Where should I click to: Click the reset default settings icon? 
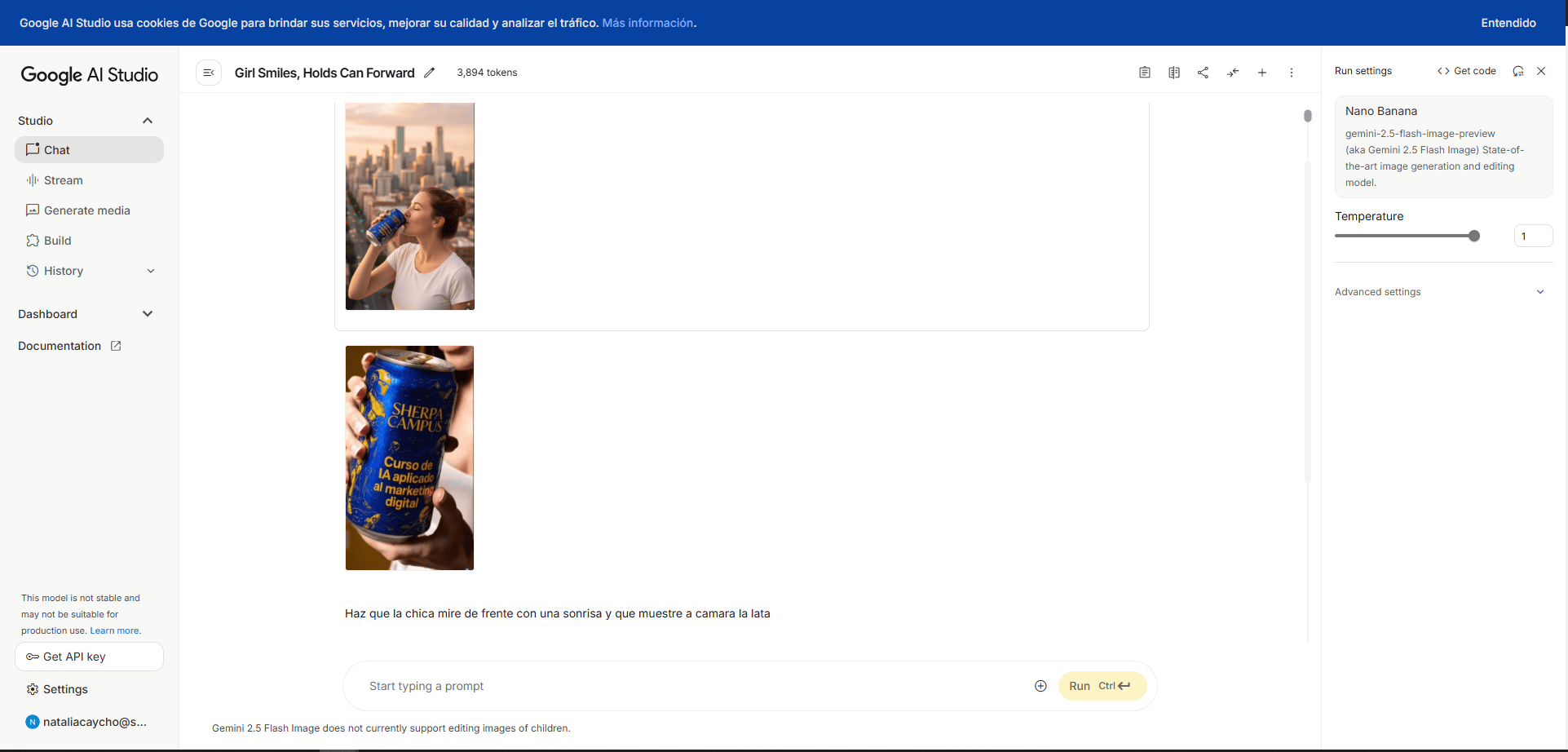click(x=1517, y=71)
